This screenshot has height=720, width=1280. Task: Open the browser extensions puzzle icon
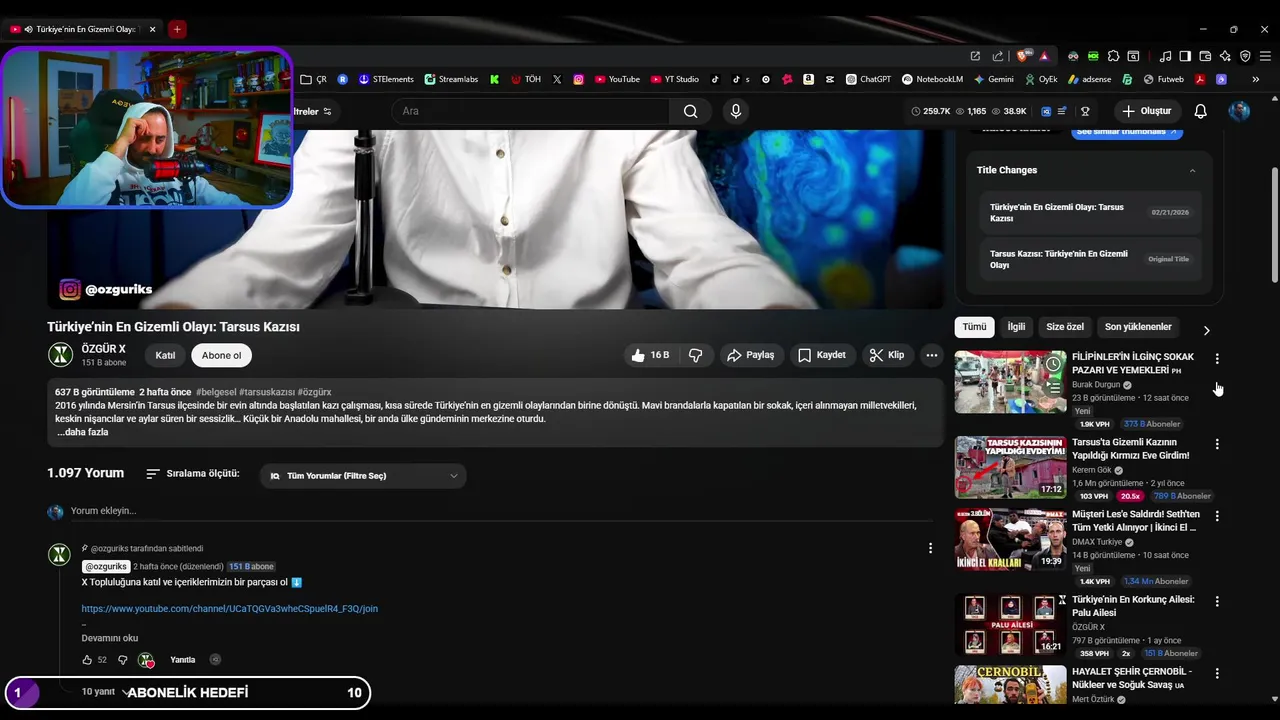[x=1113, y=56]
